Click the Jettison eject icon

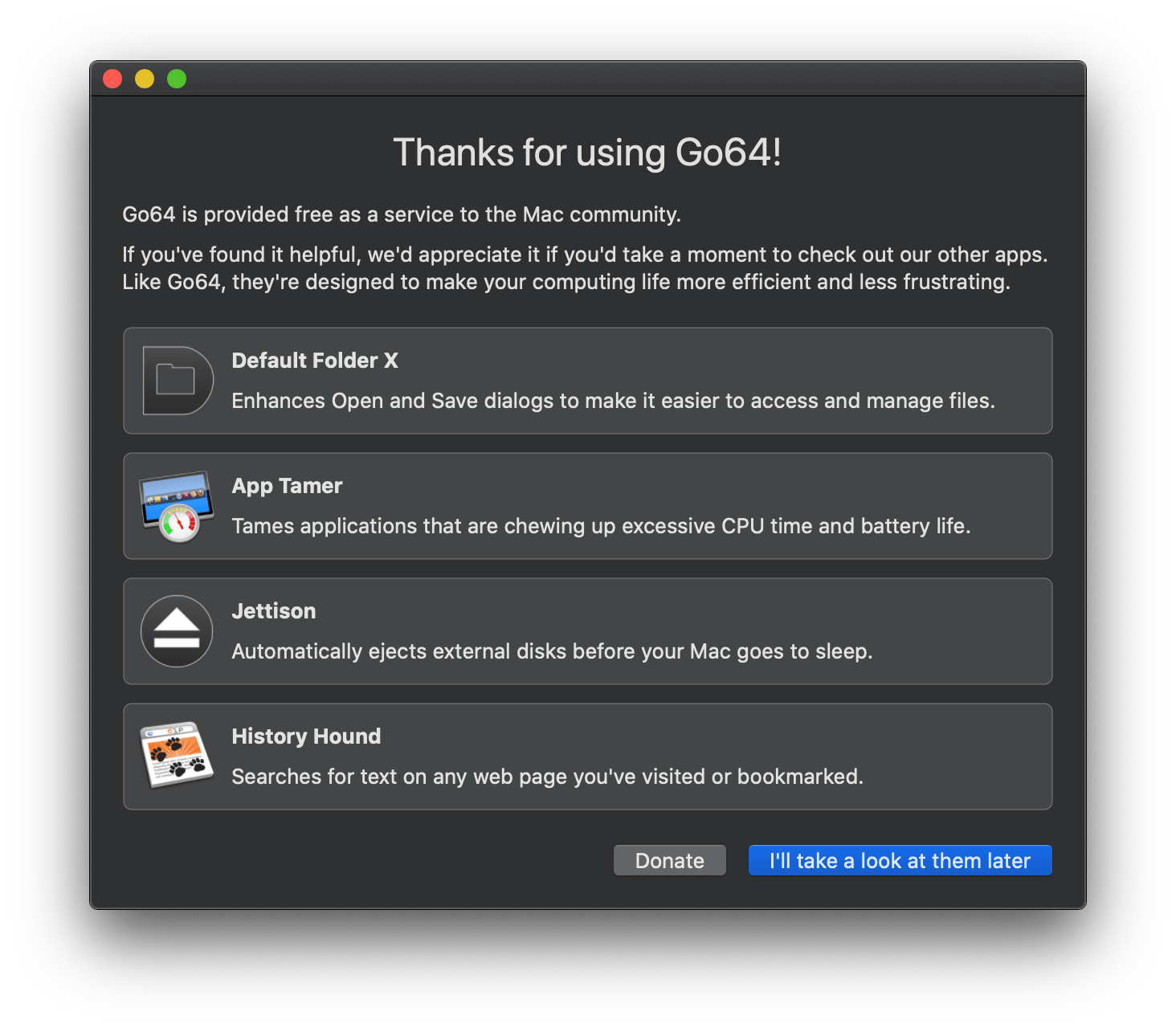coord(177,631)
